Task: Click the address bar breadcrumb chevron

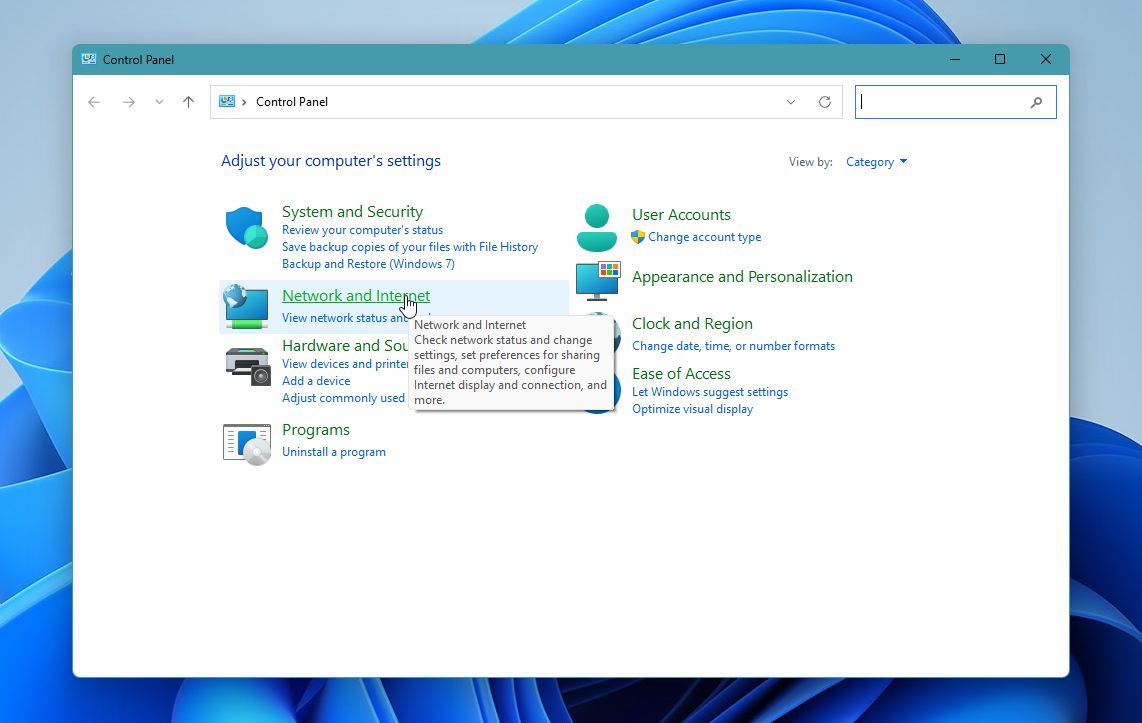Action: pyautogui.click(x=244, y=102)
